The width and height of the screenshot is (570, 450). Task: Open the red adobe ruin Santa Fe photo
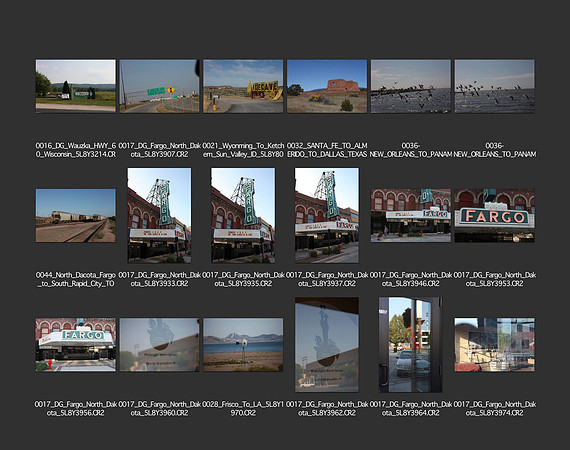(x=327, y=86)
